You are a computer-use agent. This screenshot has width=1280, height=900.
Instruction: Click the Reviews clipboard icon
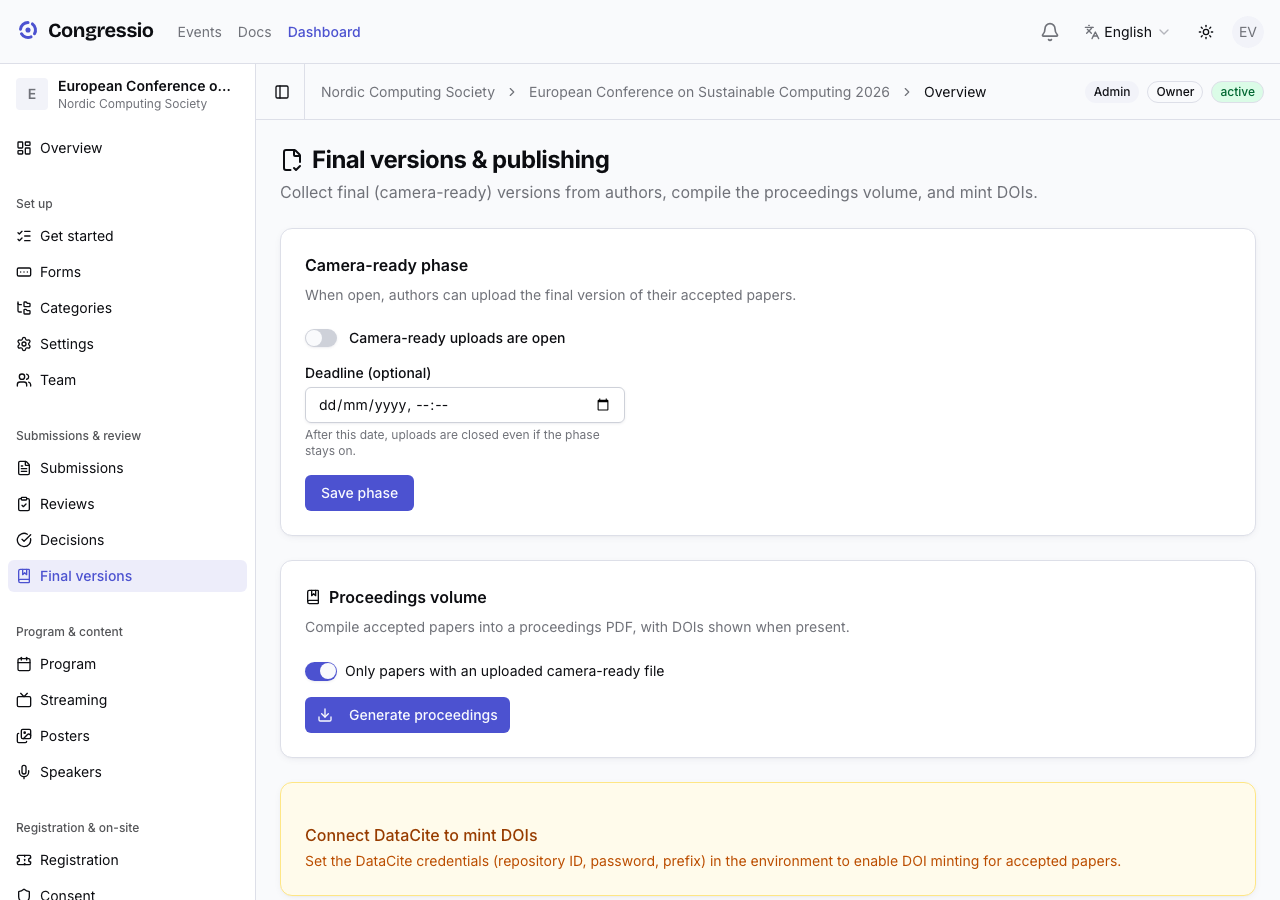point(24,504)
